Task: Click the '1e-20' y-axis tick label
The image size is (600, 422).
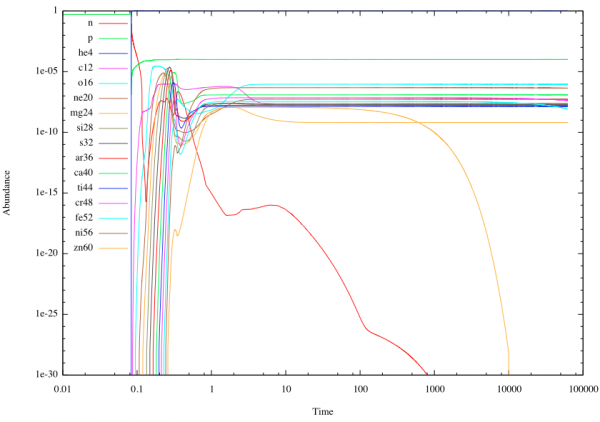Action: (47, 253)
